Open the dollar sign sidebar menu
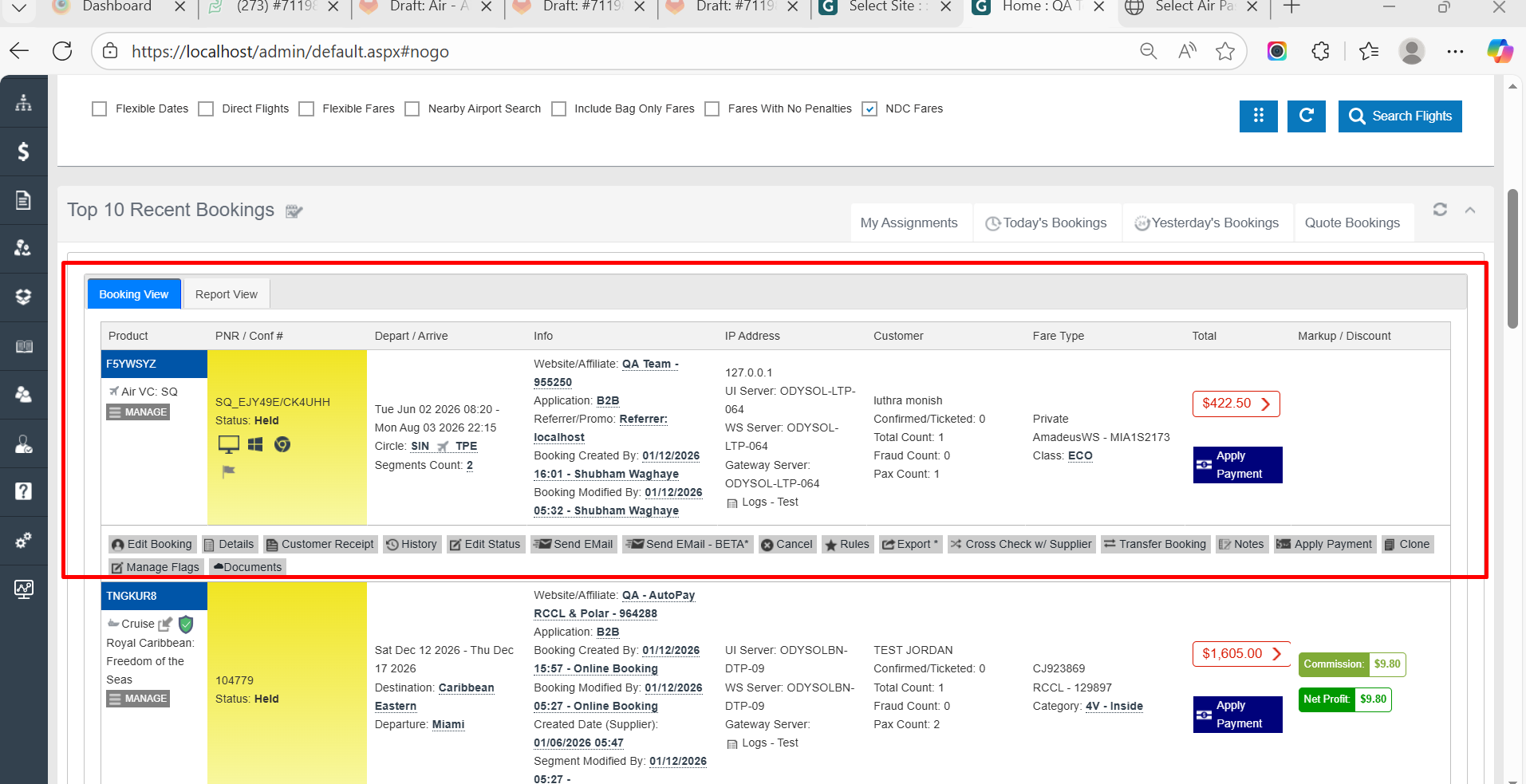 (x=23, y=151)
